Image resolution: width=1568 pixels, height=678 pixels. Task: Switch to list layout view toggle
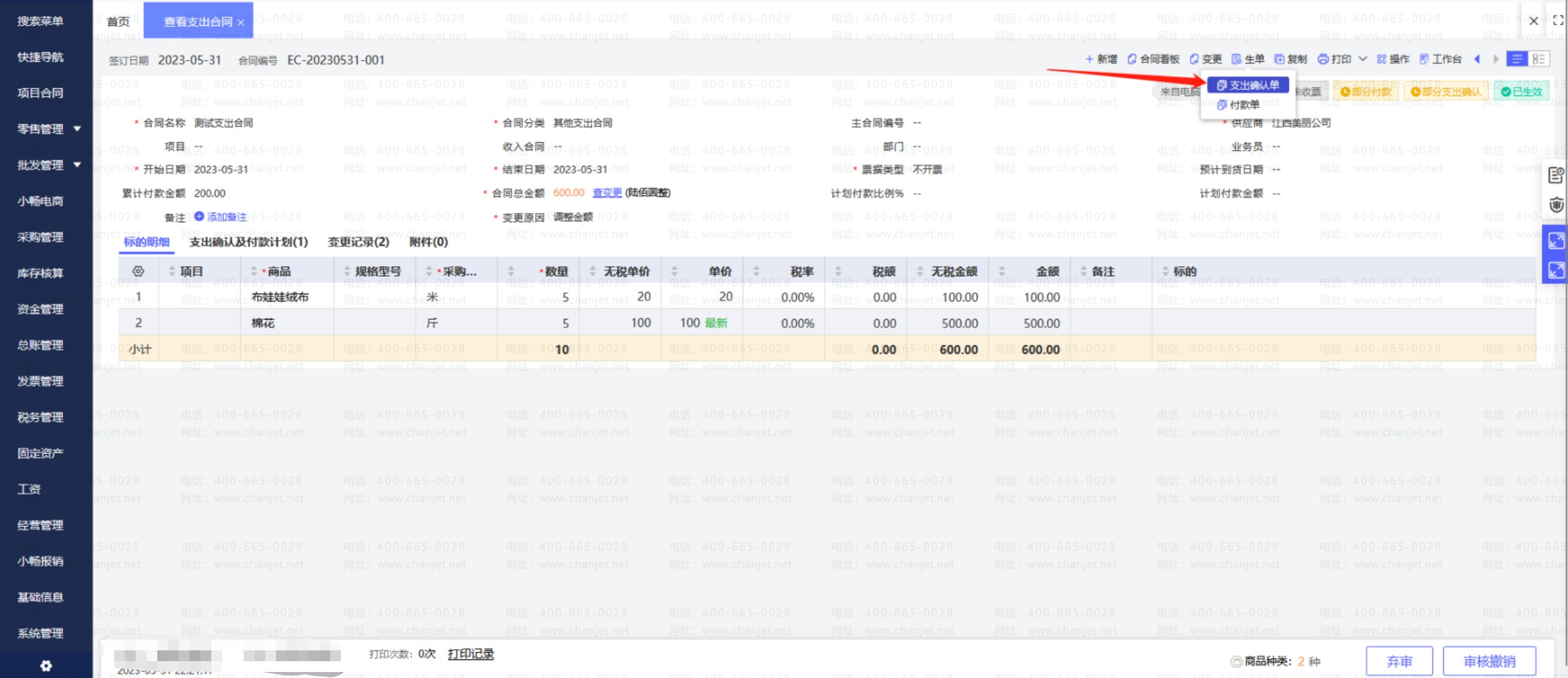[x=1538, y=59]
